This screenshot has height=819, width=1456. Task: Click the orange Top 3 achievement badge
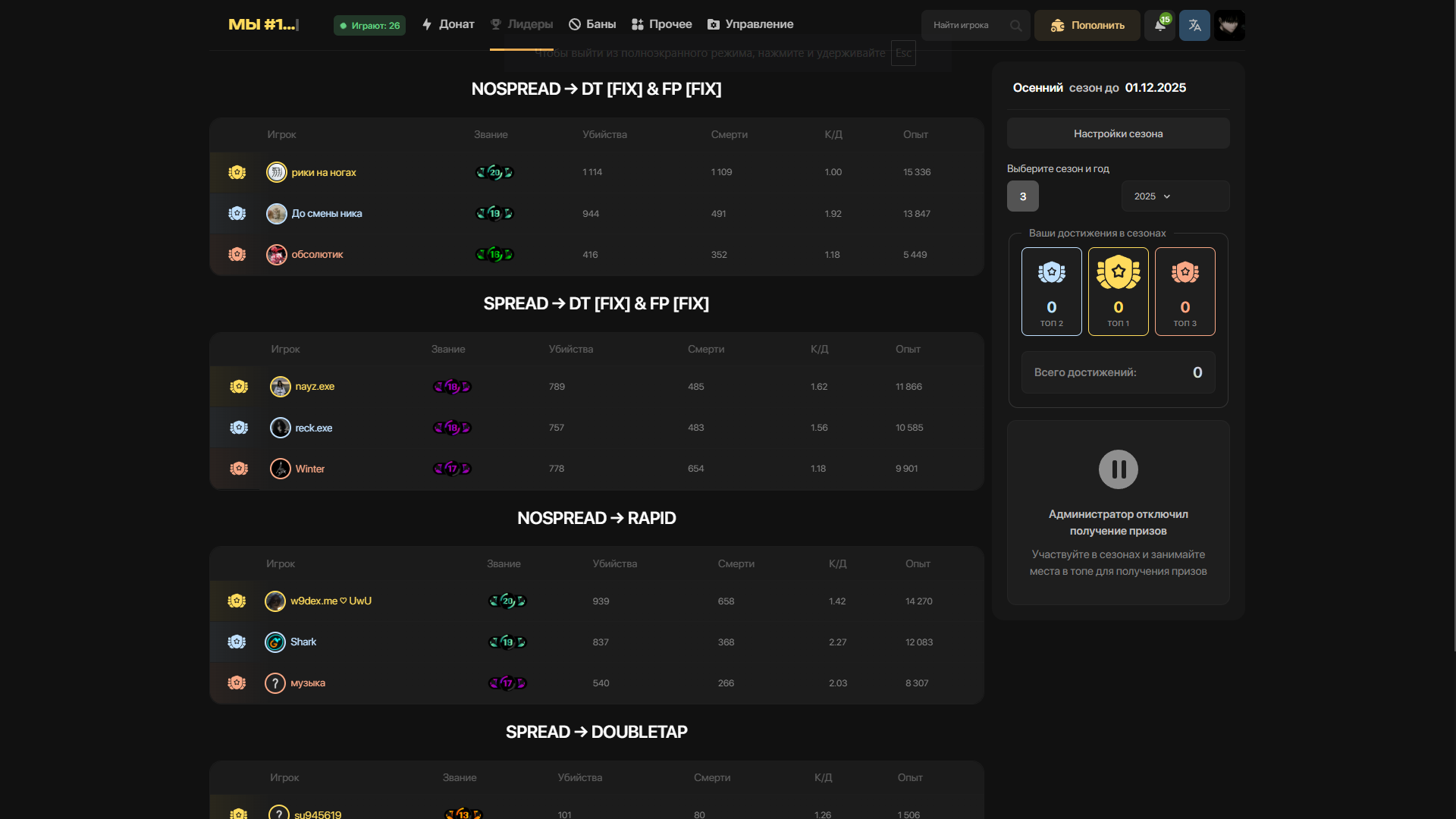coord(1185,291)
